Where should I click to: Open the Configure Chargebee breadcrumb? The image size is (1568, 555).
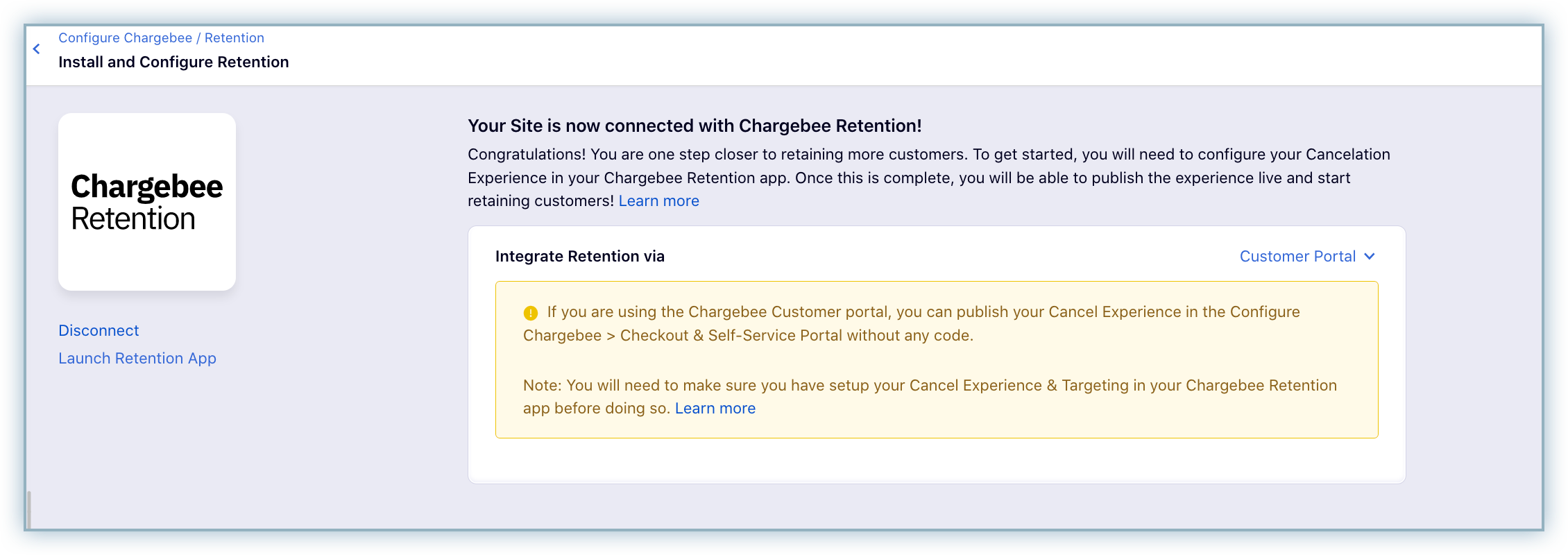point(126,38)
